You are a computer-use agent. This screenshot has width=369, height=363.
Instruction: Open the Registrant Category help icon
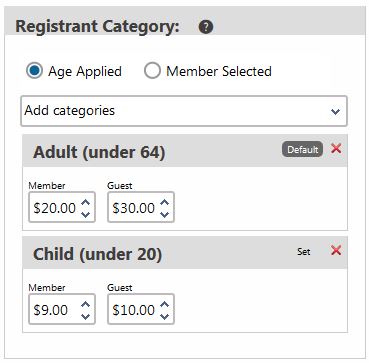[206, 27]
